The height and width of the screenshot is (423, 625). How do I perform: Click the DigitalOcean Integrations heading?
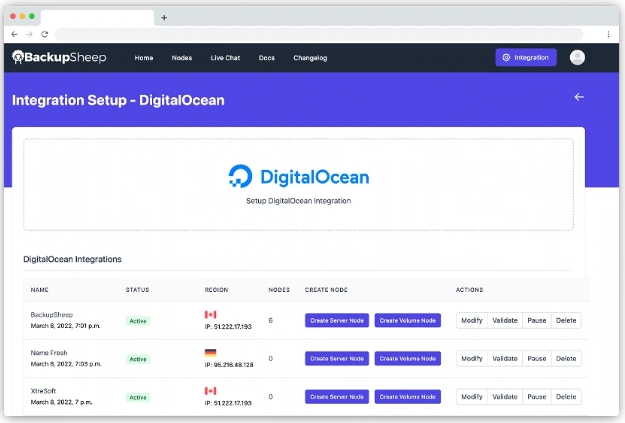coord(72,259)
